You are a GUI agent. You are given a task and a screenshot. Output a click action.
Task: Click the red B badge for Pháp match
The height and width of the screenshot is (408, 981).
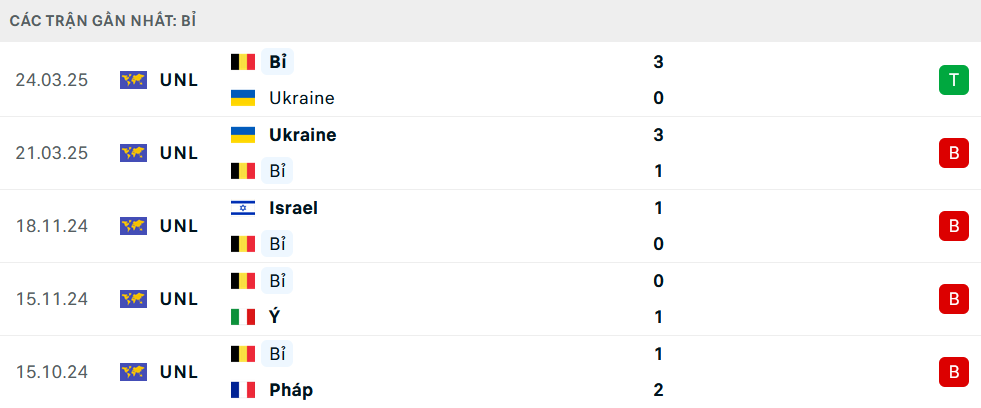coord(953,372)
